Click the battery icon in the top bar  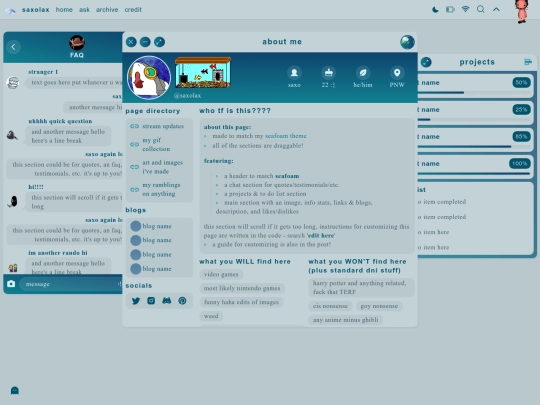450,10
